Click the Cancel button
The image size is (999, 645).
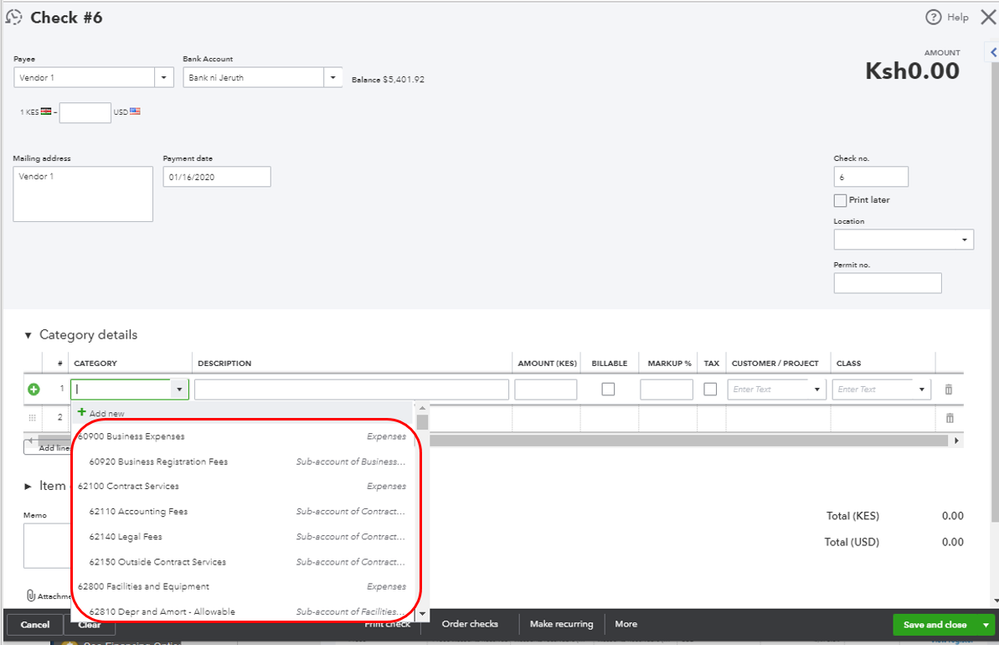[x=35, y=625]
